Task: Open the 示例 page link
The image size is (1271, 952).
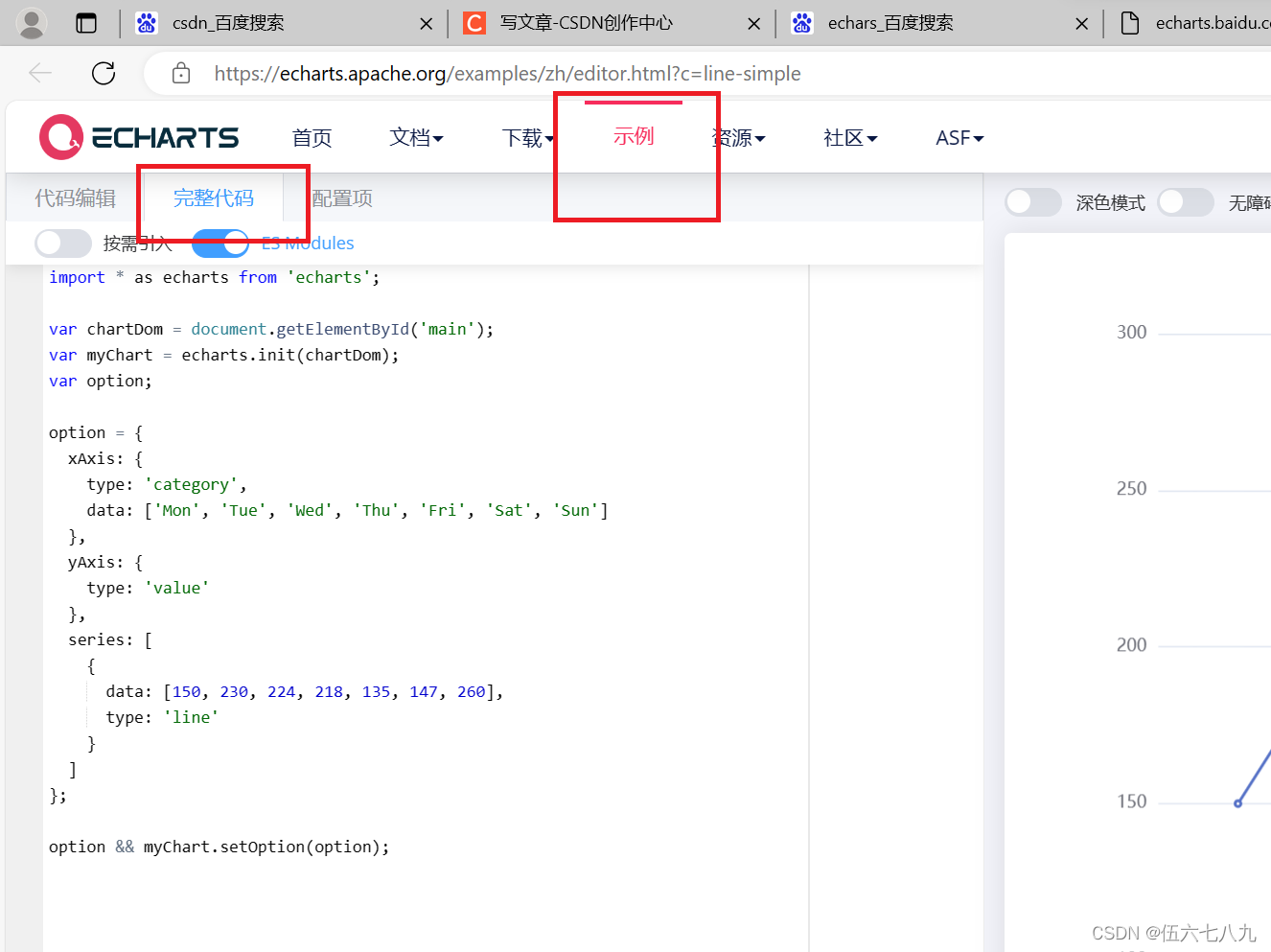Action: tap(634, 135)
